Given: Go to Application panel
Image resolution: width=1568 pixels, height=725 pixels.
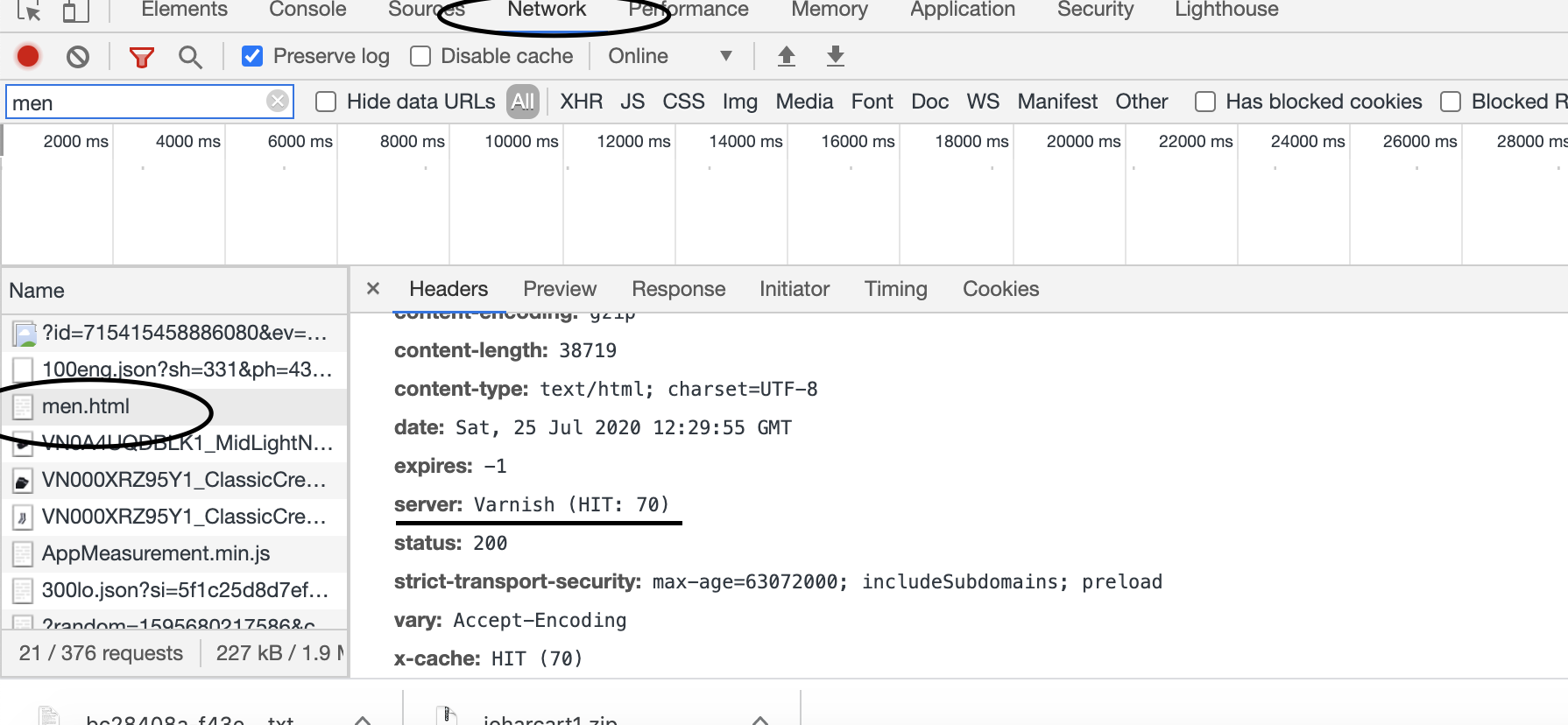Looking at the screenshot, I should (963, 10).
